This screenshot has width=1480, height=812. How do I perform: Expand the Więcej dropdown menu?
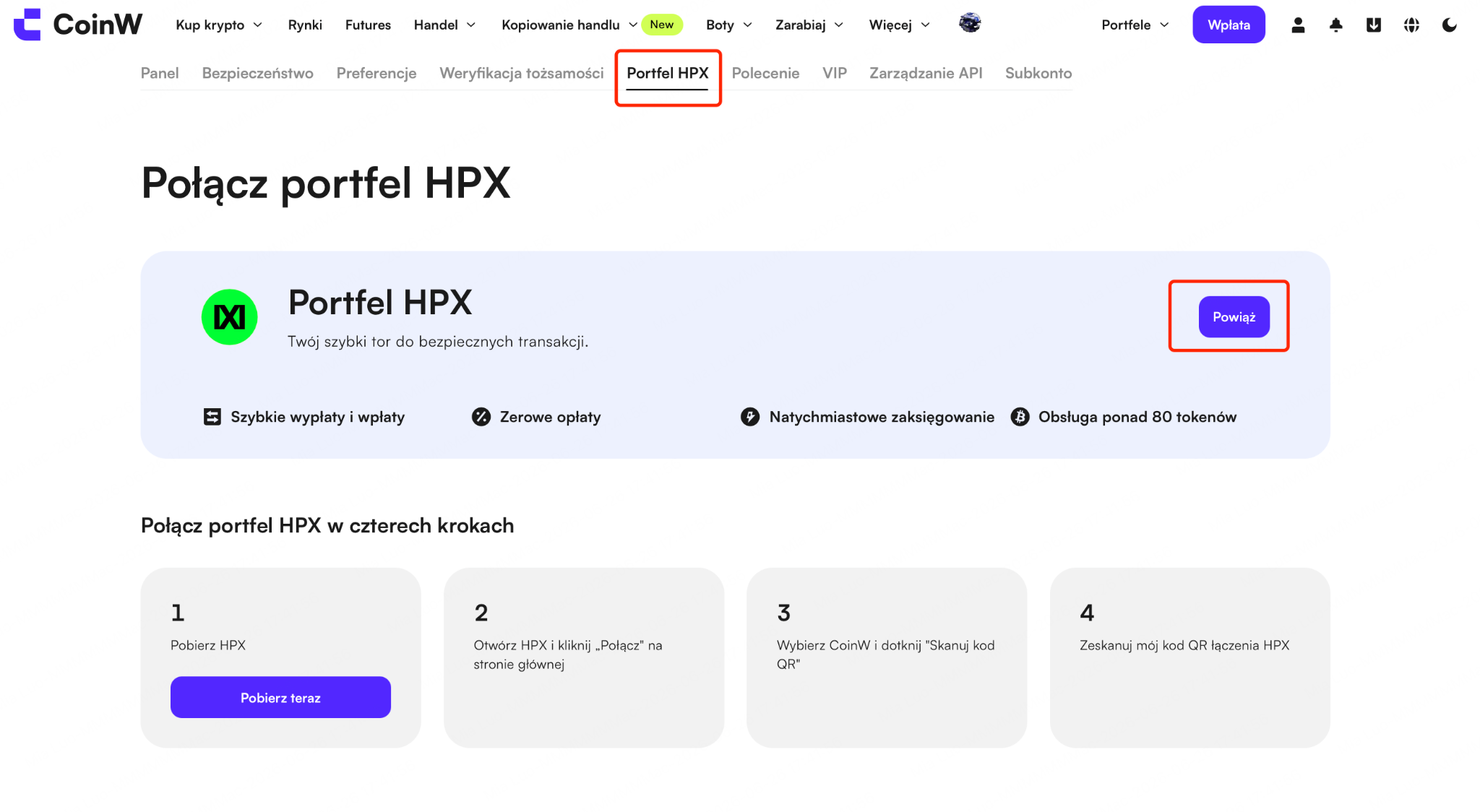900,25
